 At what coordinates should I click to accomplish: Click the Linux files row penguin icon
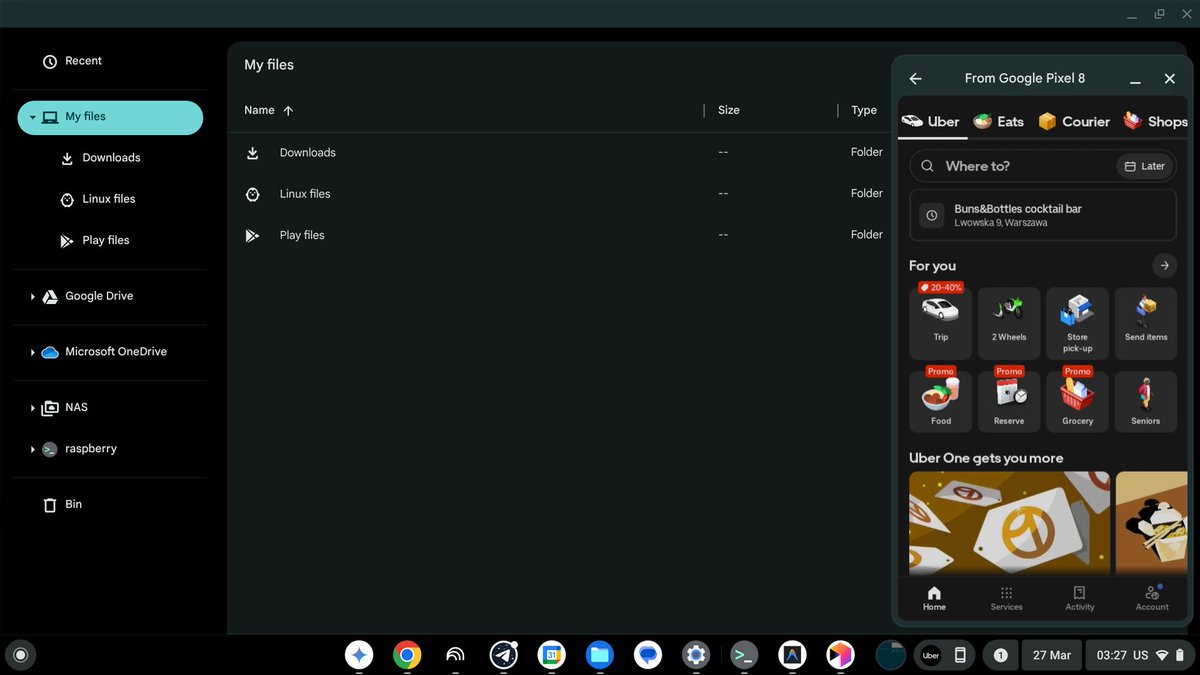[x=253, y=194]
